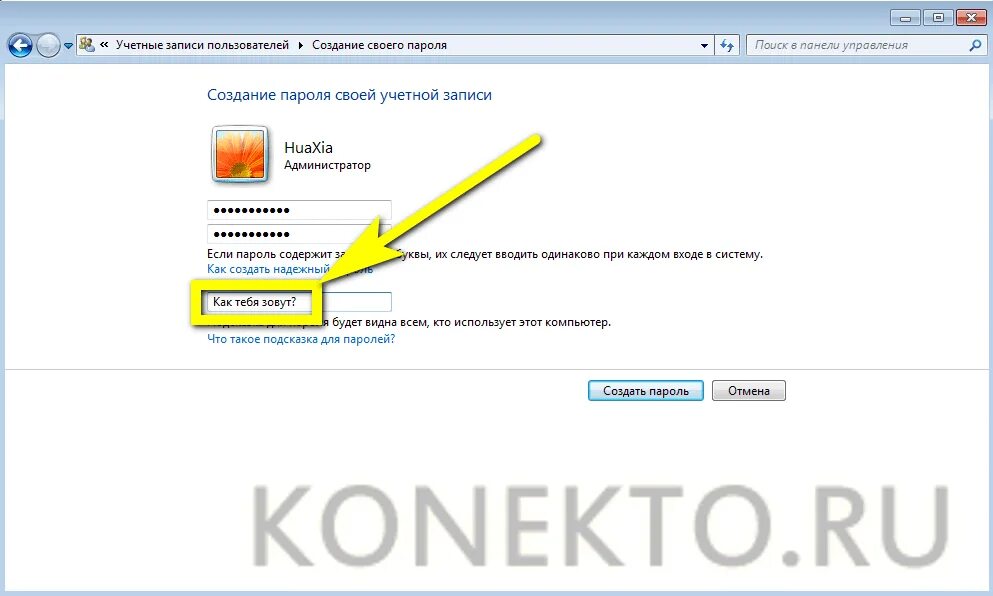Click the 'Отмена' button
Image resolution: width=993 pixels, height=596 pixels.
point(749,391)
